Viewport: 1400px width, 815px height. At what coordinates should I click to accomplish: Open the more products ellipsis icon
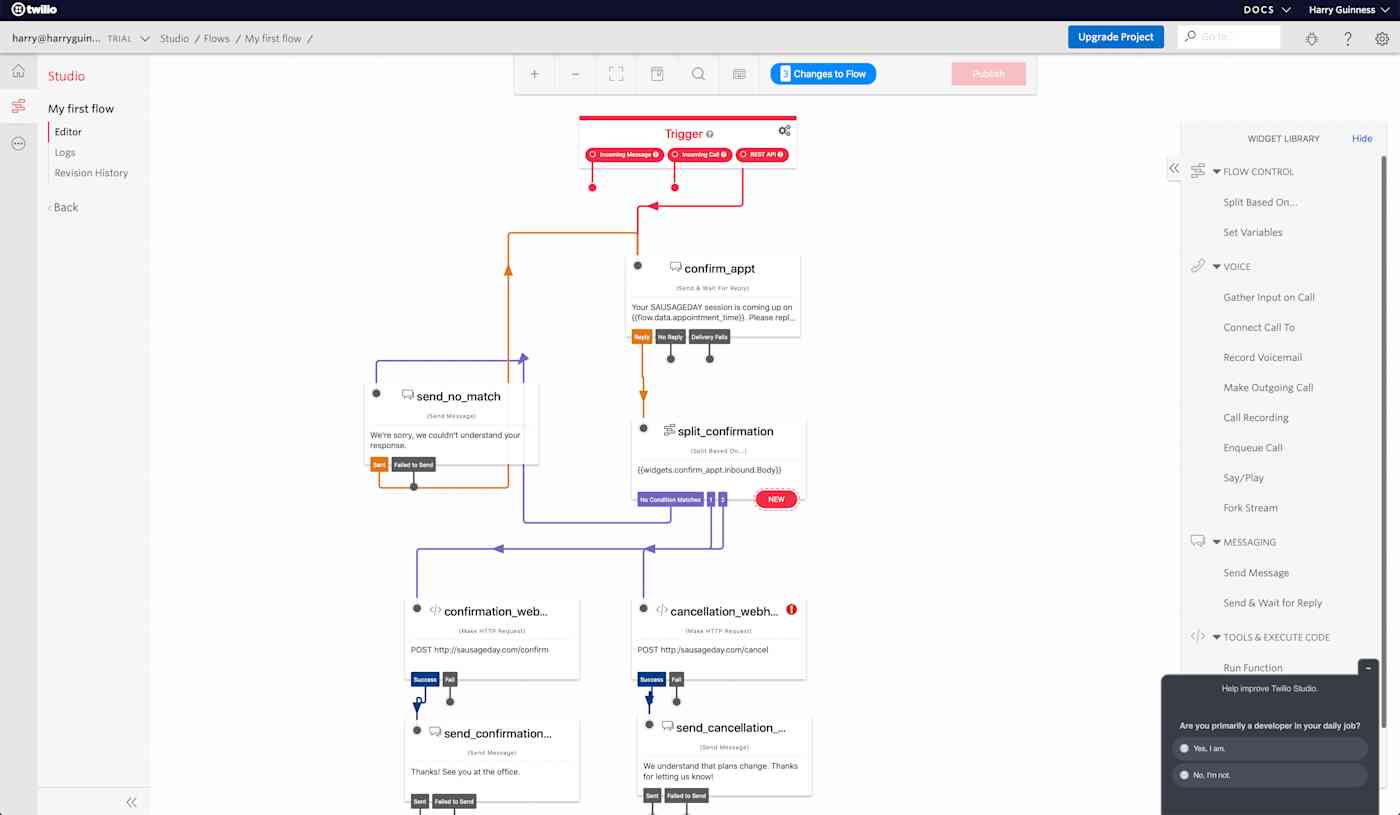pos(18,143)
